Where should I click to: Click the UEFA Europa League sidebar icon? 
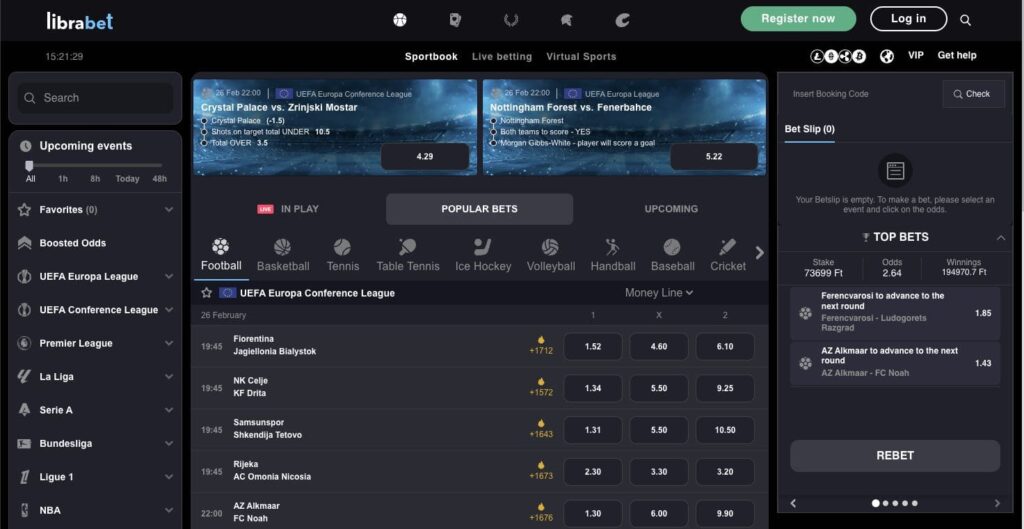(x=24, y=276)
